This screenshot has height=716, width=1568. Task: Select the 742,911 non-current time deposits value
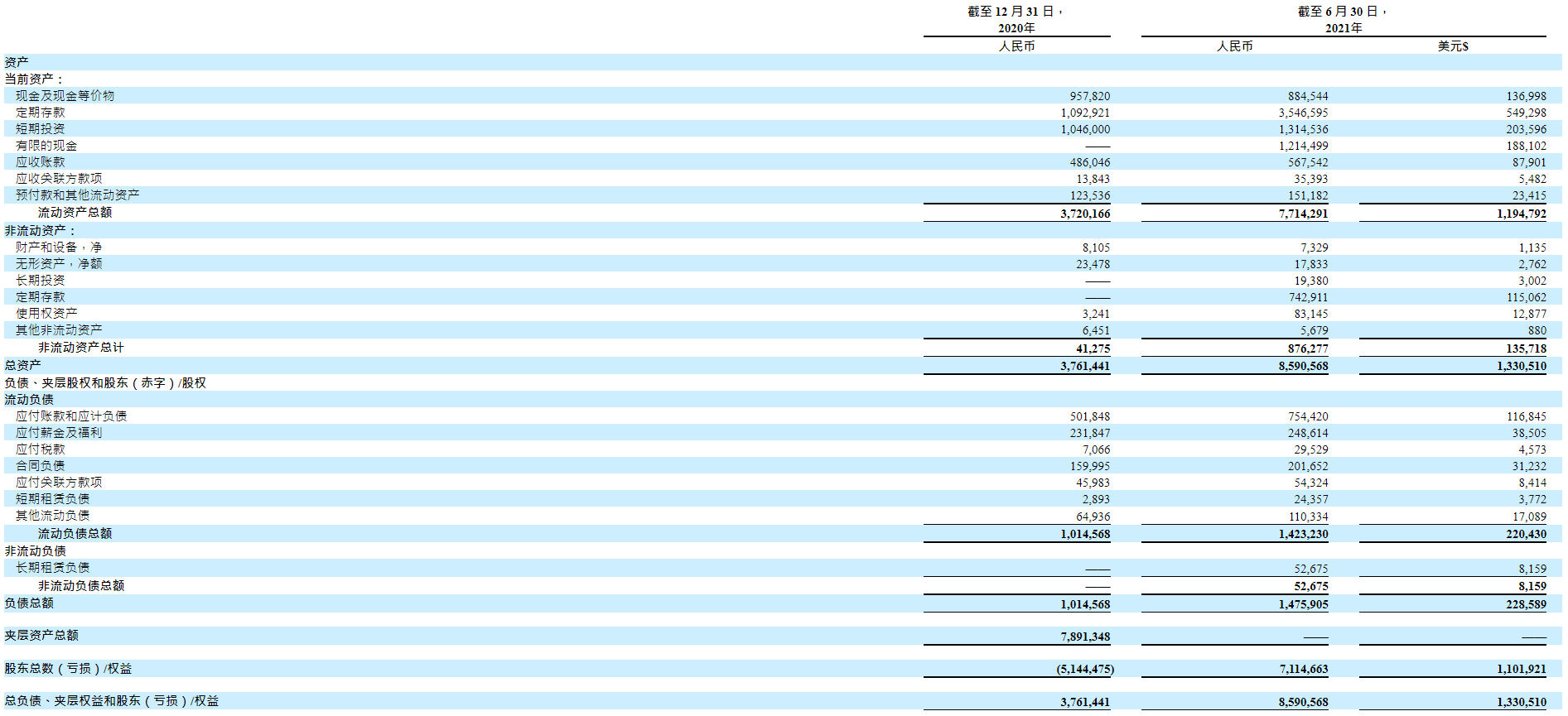point(1308,297)
